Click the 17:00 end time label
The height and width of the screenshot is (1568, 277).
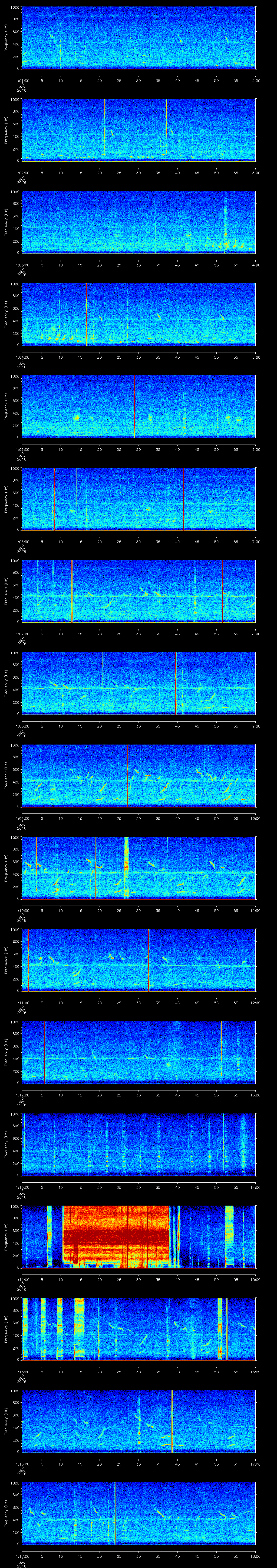click(x=255, y=1464)
